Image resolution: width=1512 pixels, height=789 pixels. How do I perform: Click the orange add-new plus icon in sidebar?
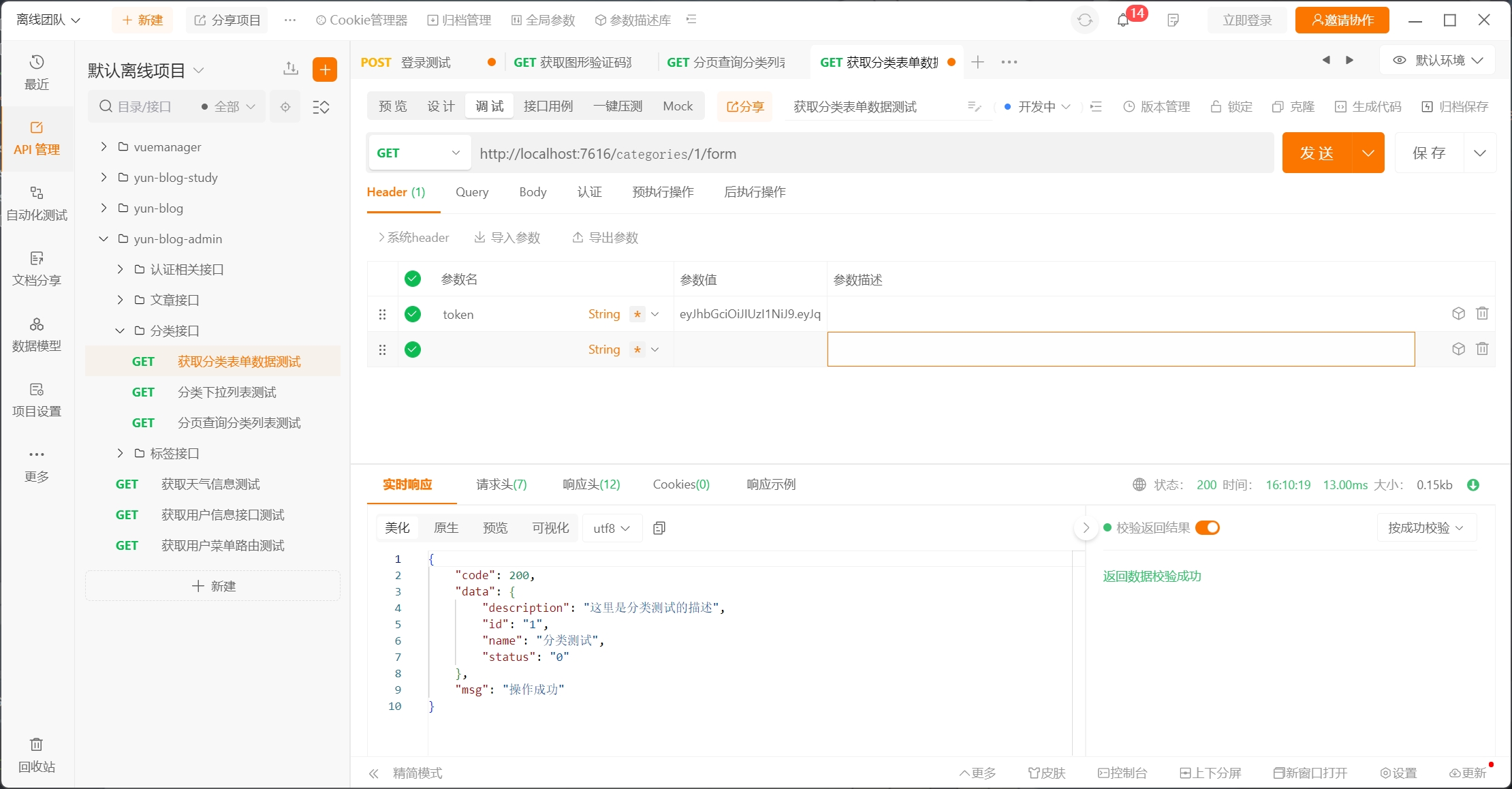[x=325, y=69]
